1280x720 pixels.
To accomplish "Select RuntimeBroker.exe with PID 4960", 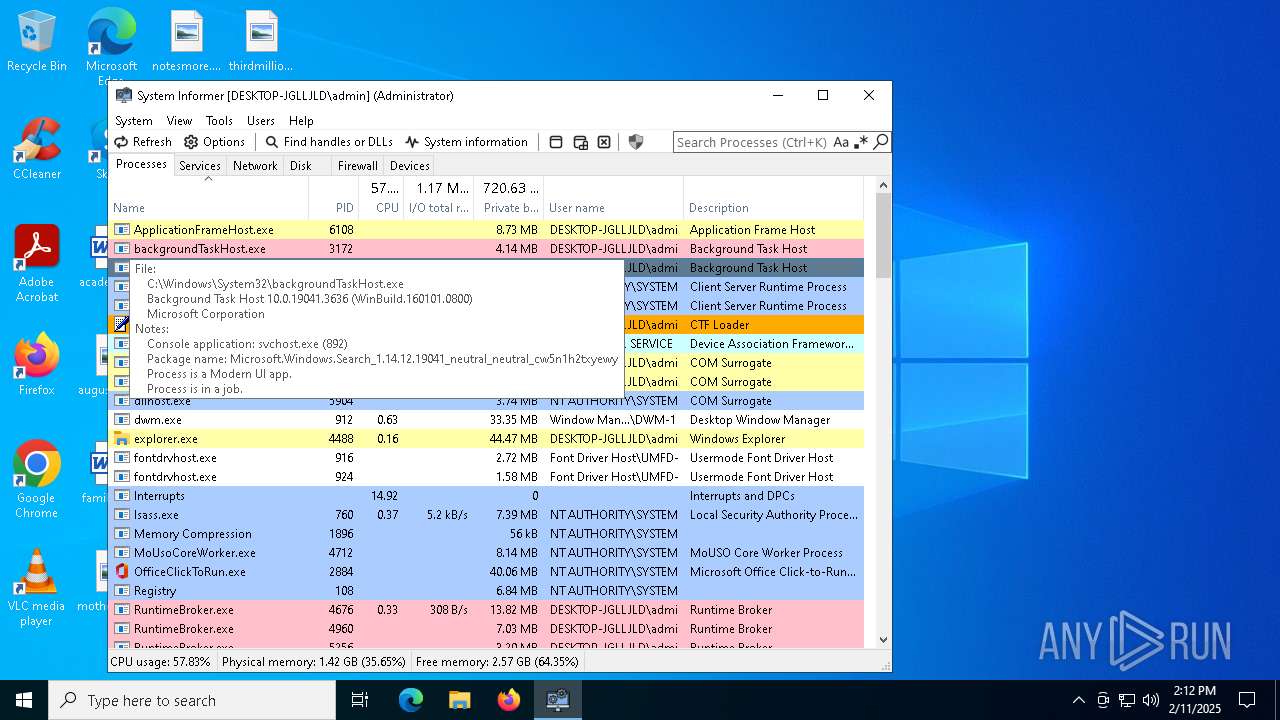I will point(487,629).
